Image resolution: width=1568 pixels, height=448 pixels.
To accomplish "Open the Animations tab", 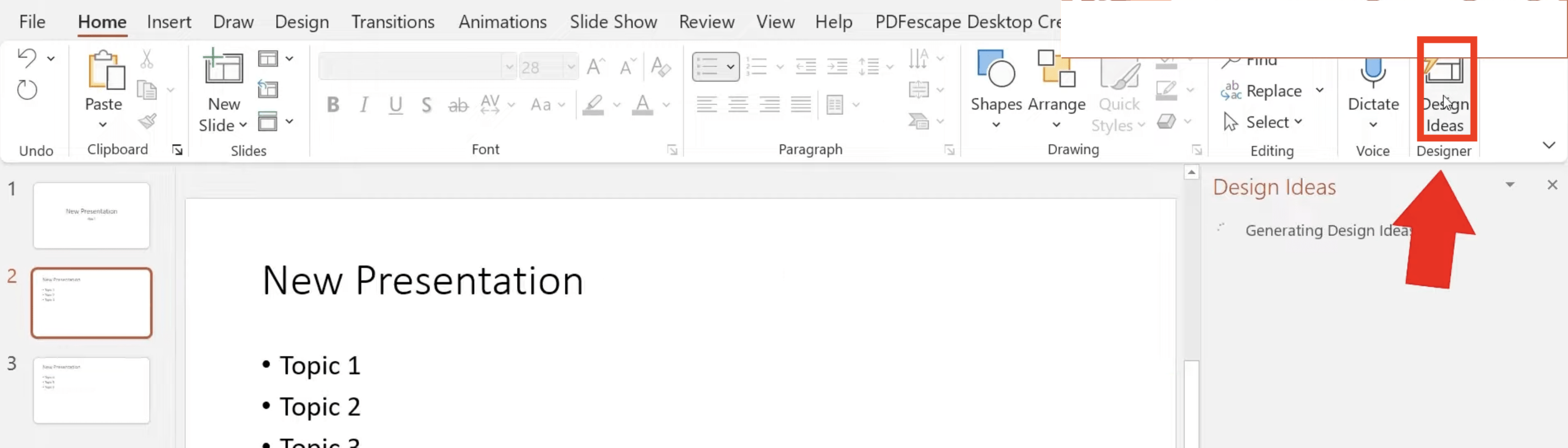I will pos(503,22).
